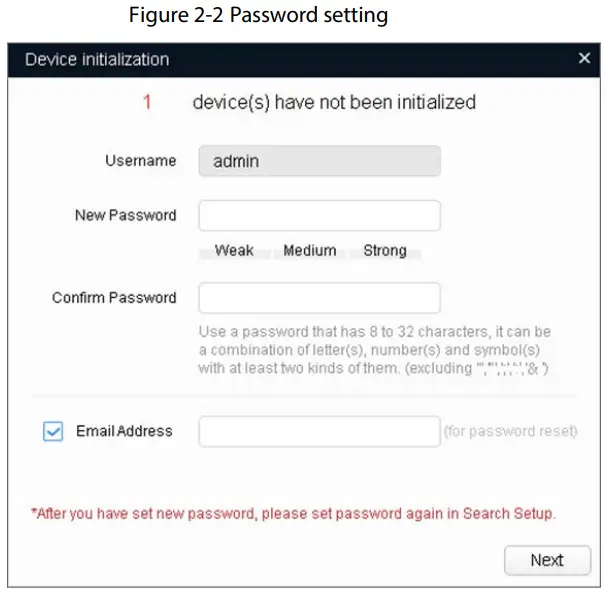Click the New Password input field
The image size is (607, 594).
(x=319, y=216)
